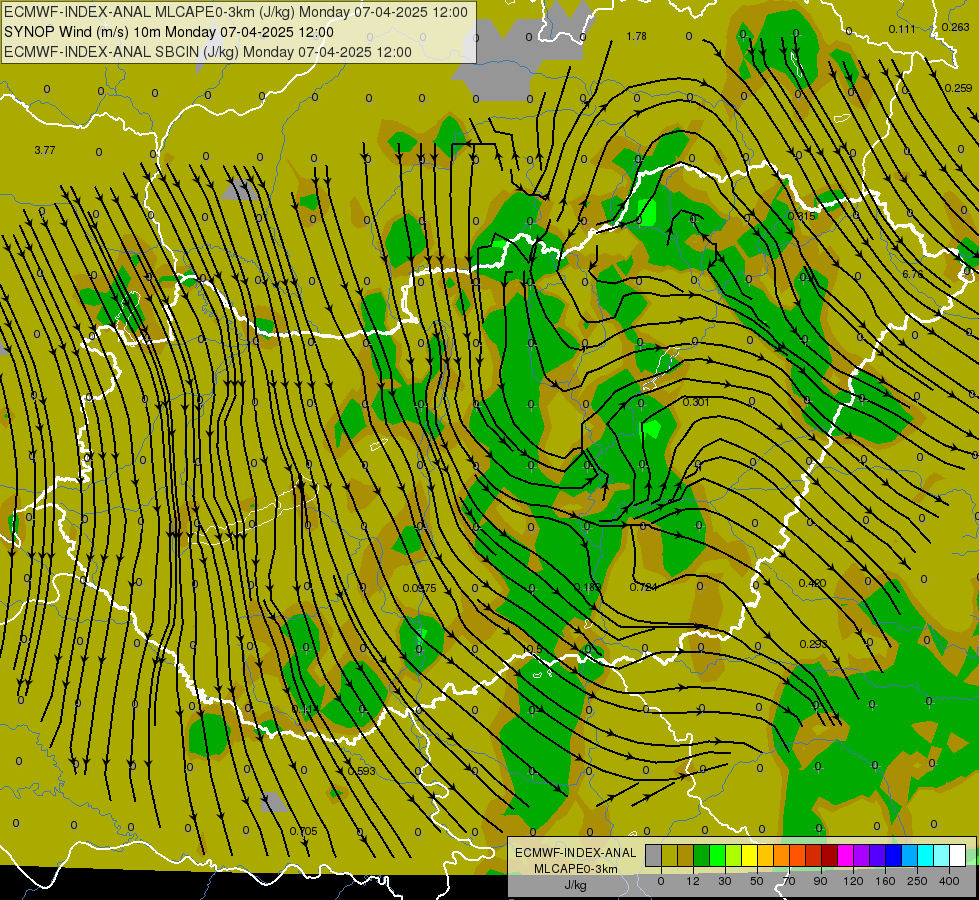The width and height of the screenshot is (979, 900).
Task: Click the 0.724 value label
Action: click(643, 587)
